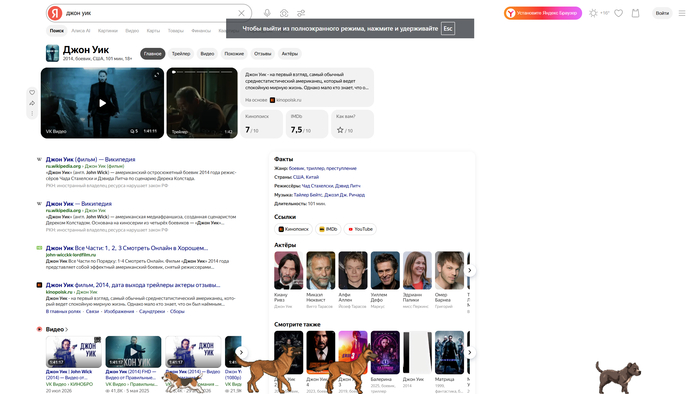Open the kinopoisk.ru Джон Уик фильм result

133,285
